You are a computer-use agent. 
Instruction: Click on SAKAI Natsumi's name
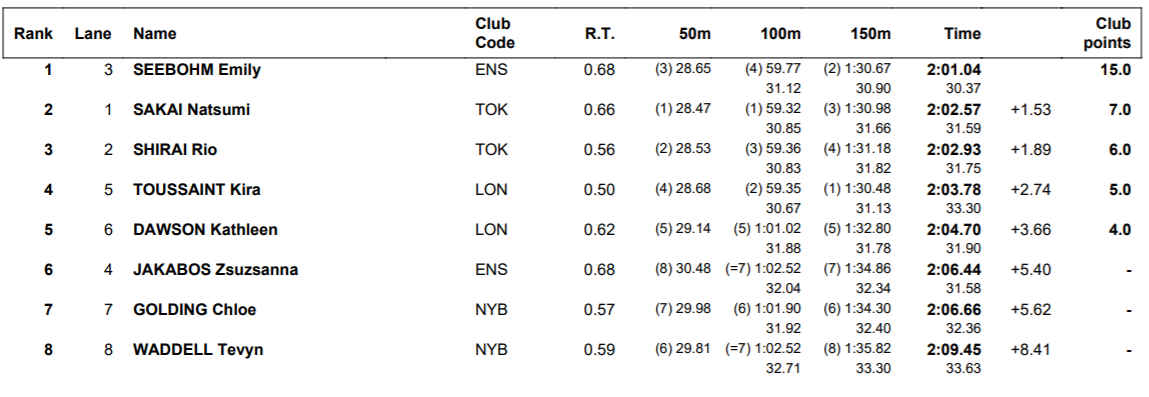(191, 110)
